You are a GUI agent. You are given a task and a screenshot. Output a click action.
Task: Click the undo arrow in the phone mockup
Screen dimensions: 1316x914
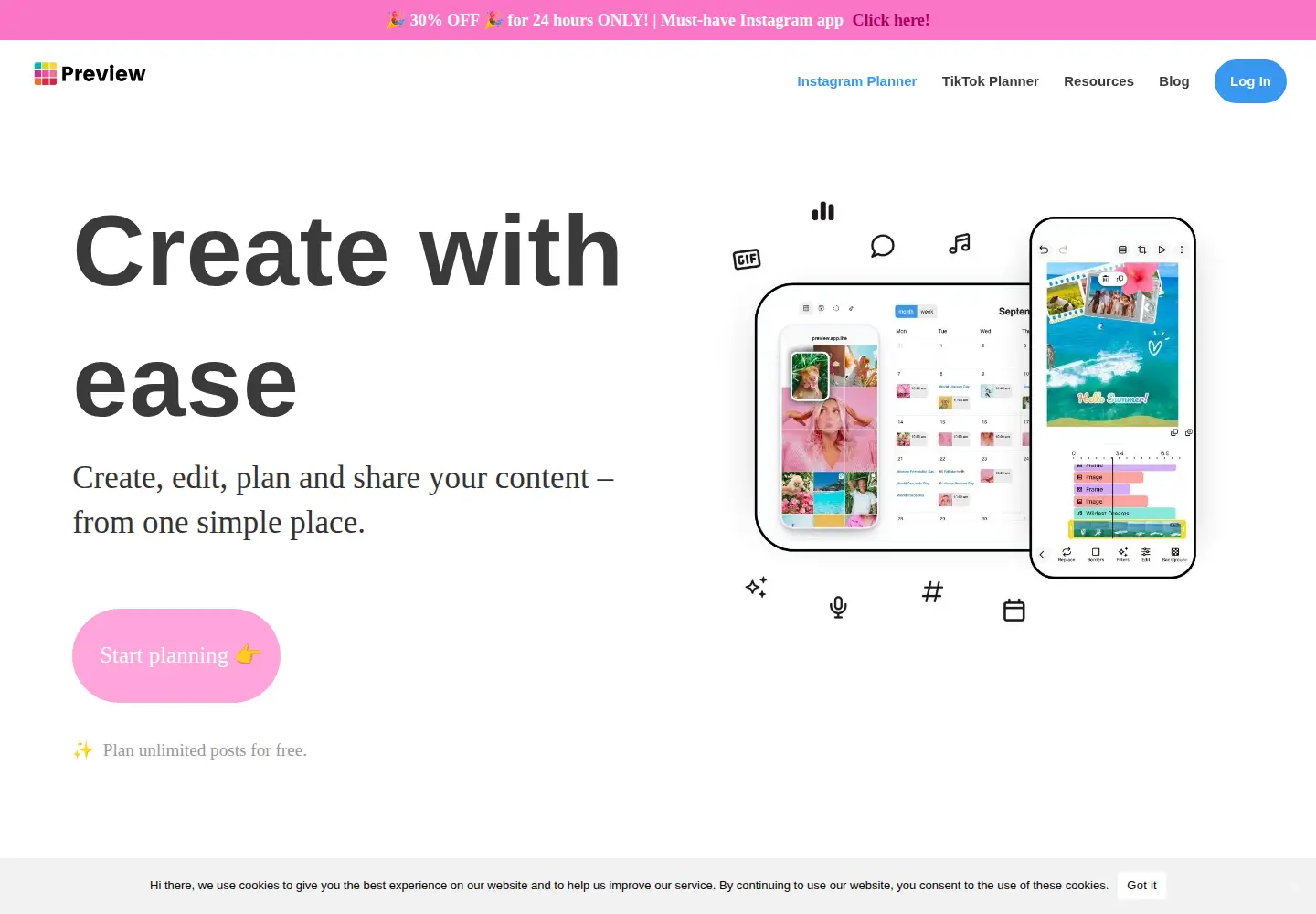(1044, 250)
